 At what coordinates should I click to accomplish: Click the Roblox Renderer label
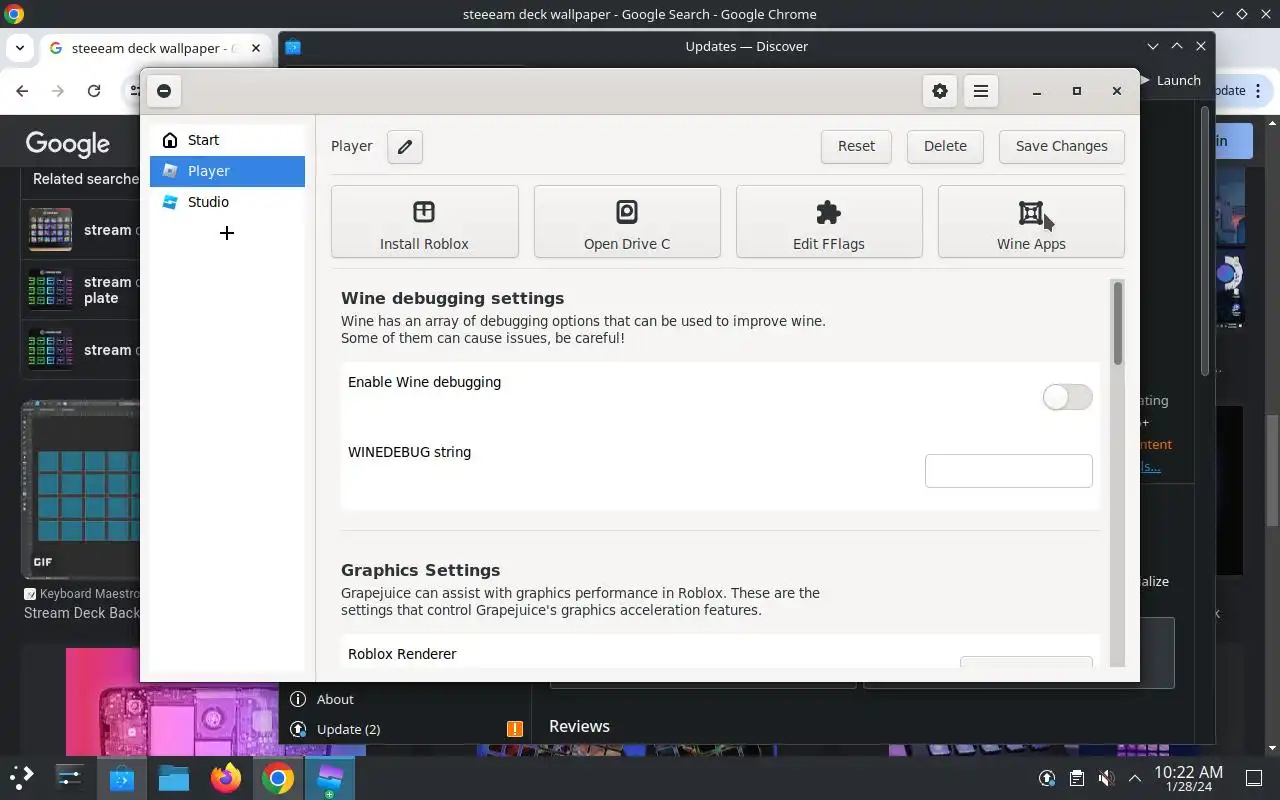[x=402, y=654]
